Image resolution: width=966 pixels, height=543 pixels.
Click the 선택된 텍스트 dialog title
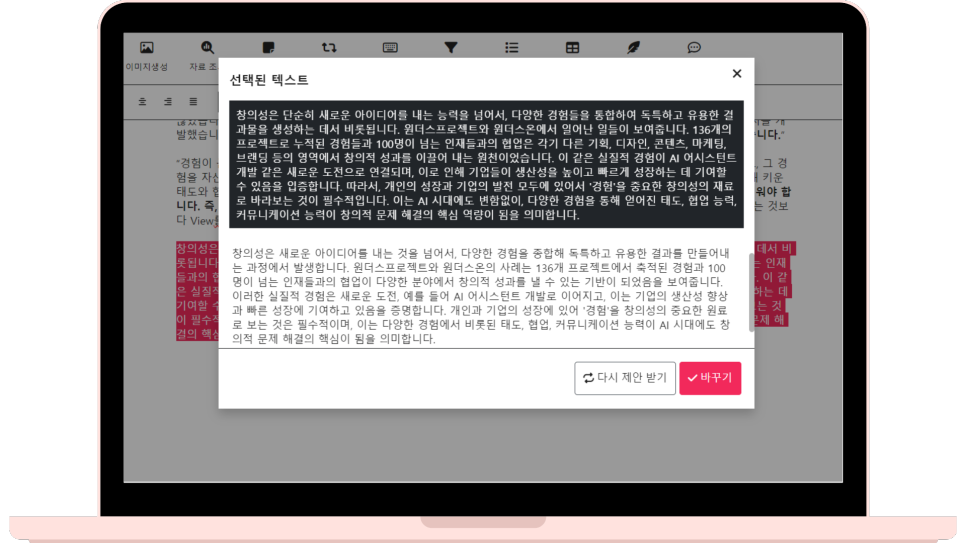pos(269,80)
